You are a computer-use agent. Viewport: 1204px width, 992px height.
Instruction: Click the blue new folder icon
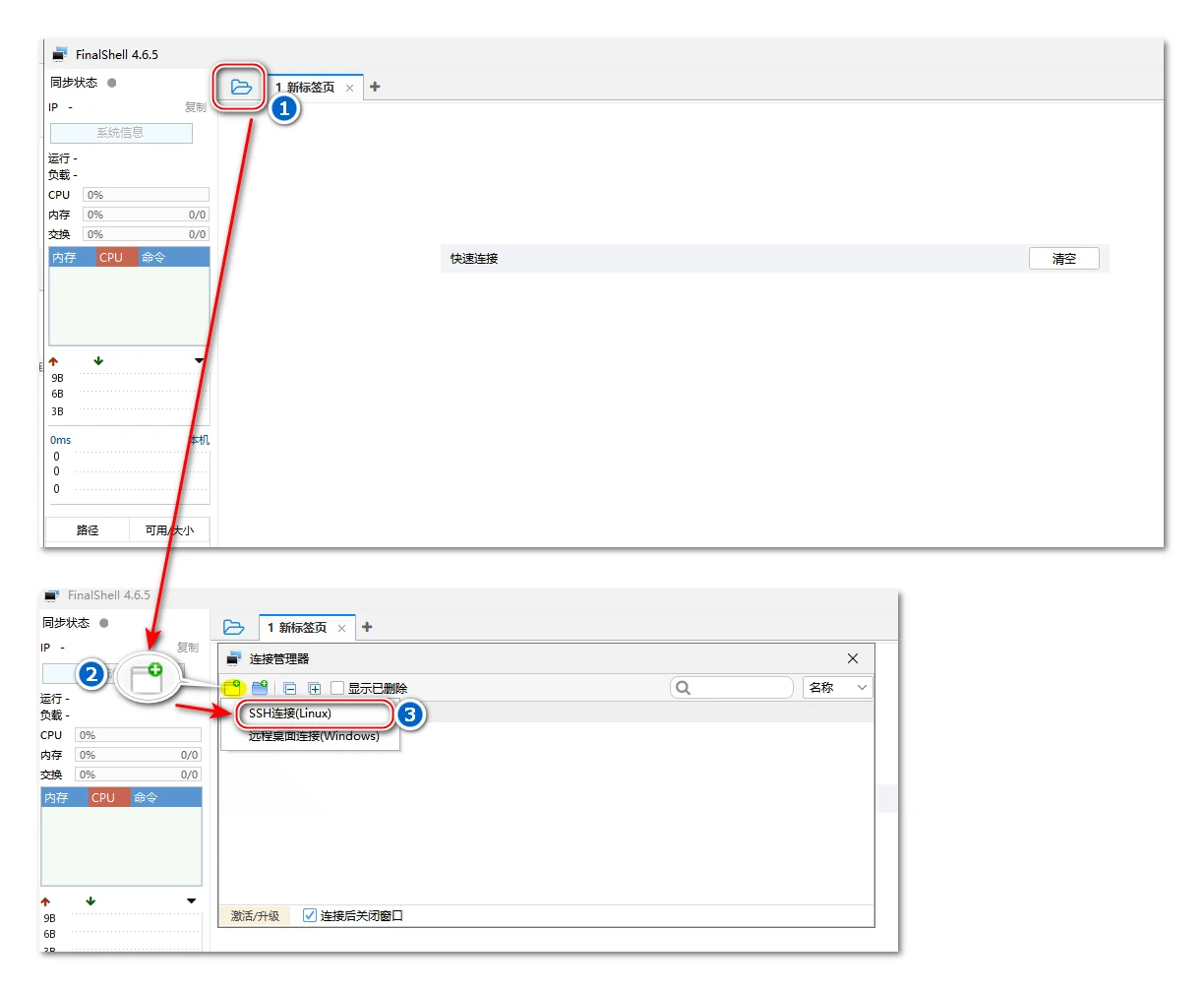(260, 688)
